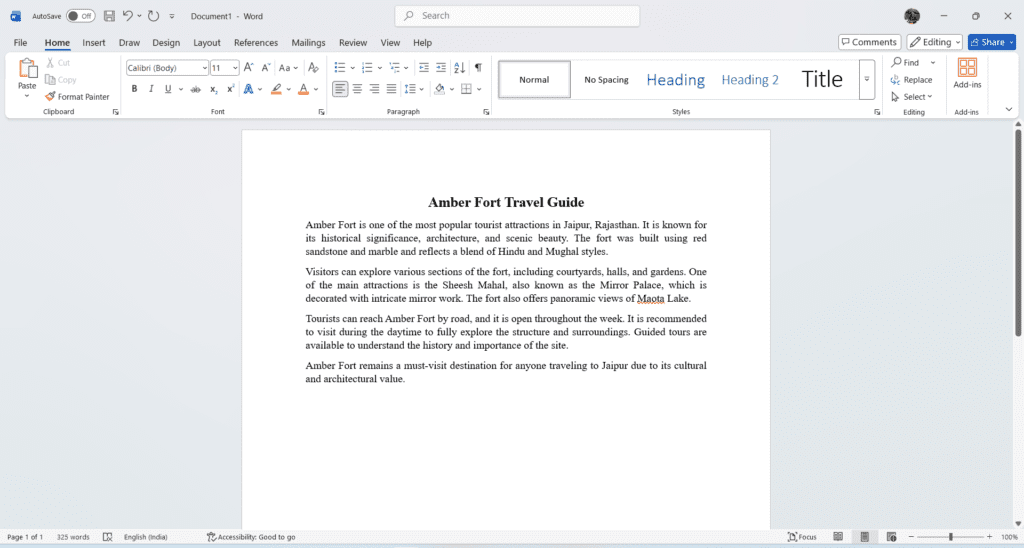Apply subscript formatting
Viewport: 1024px width, 548px height.
[213, 89]
